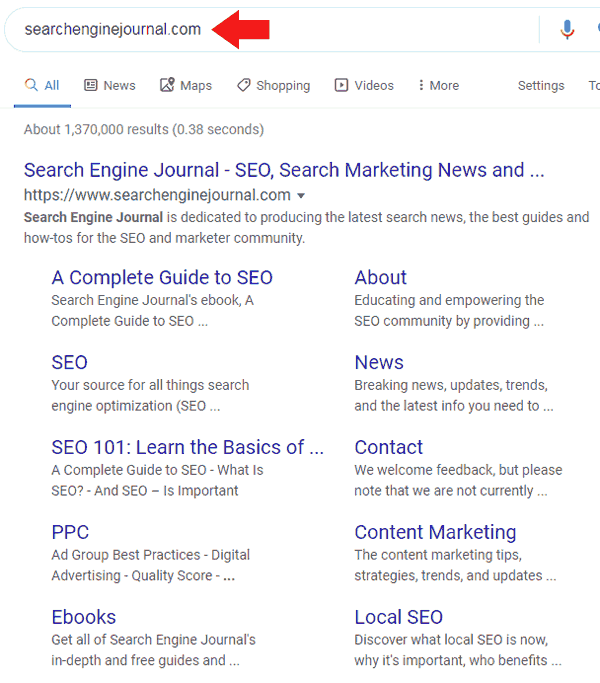This screenshot has width=600, height=683.
Task: Click the 'Your source for all things search' snippet
Action: [x=150, y=396]
